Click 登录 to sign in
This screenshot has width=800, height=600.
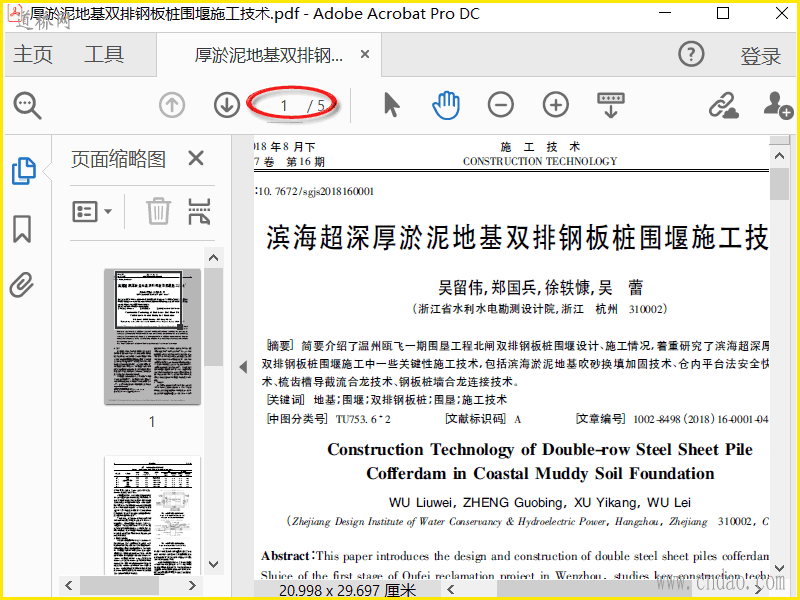click(x=761, y=55)
